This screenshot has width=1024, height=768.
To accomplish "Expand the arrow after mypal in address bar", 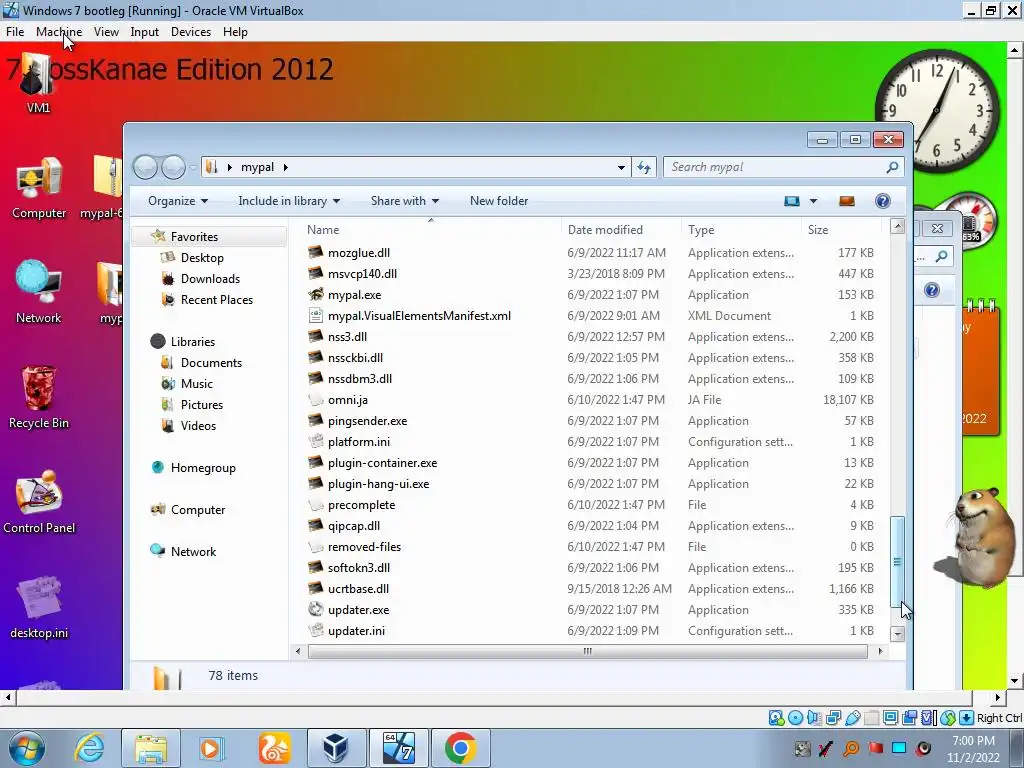I will click(x=285, y=167).
